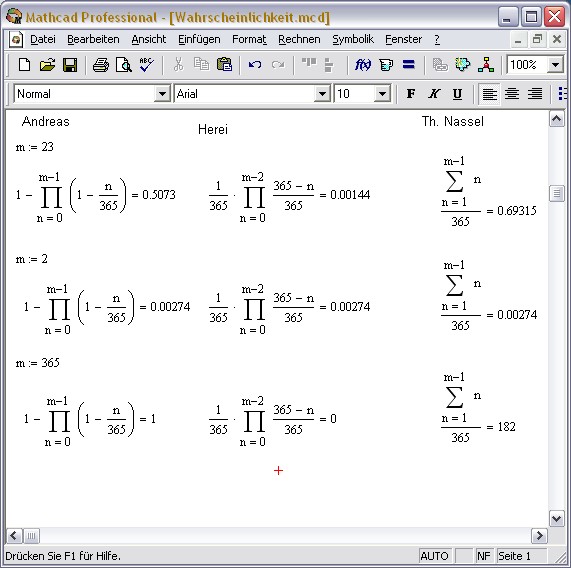
Task: Save the worksheet with floppy icon
Action: 70,65
